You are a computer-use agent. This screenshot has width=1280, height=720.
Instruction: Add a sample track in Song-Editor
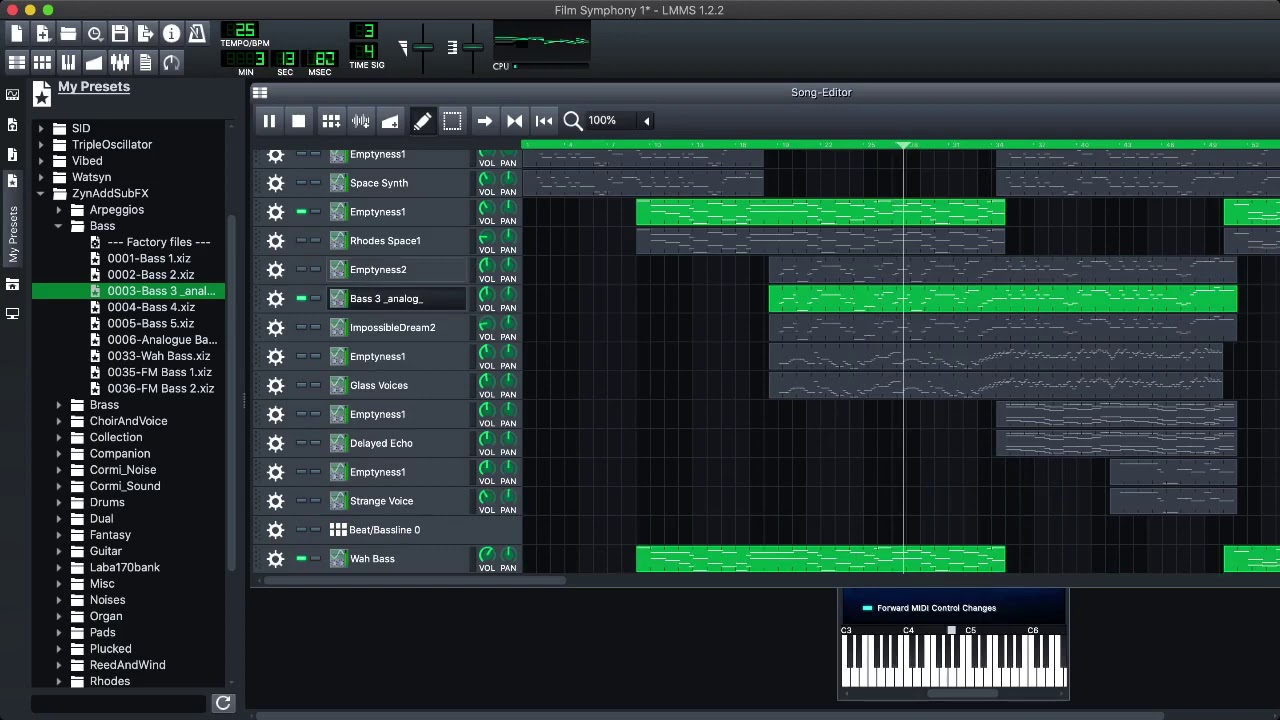tap(361, 121)
